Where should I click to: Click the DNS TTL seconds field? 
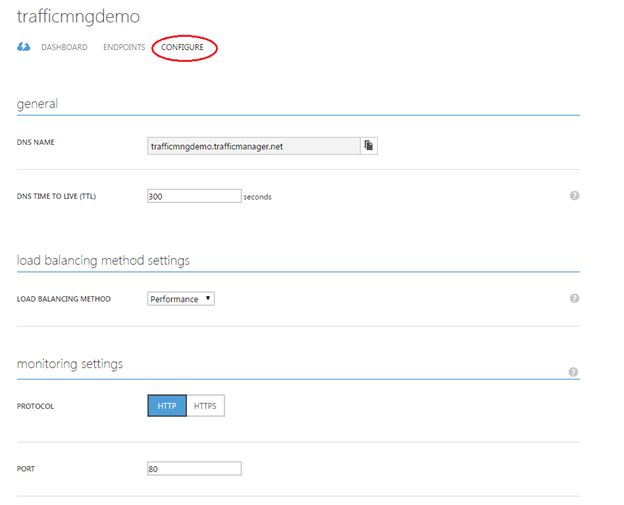(x=194, y=196)
